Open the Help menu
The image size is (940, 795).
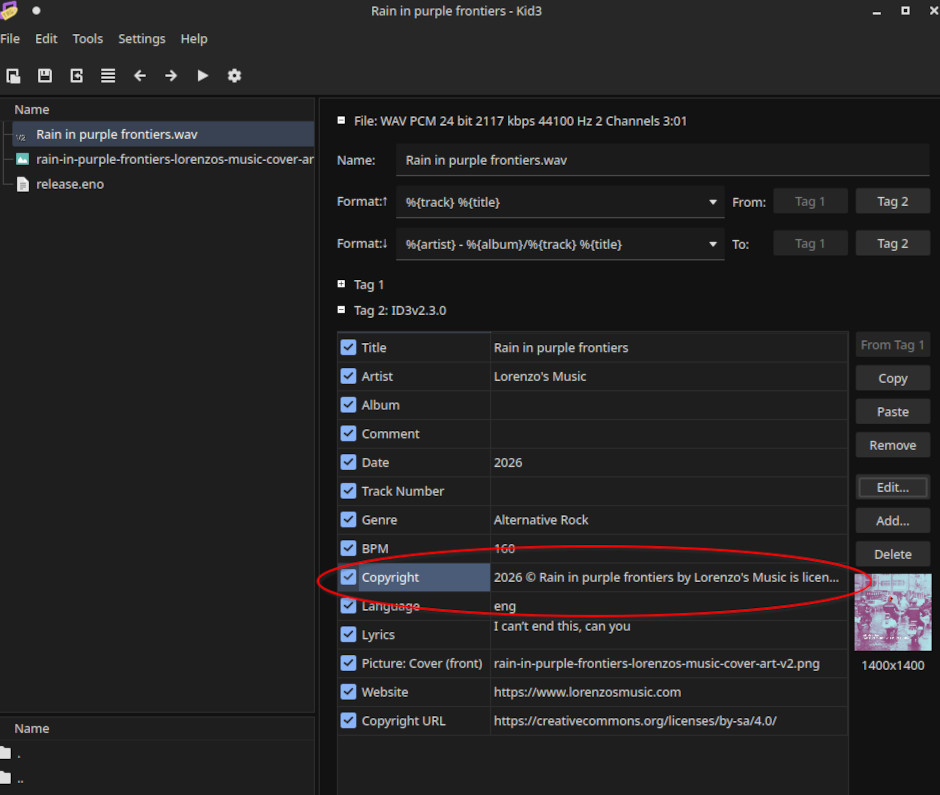pyautogui.click(x=194, y=39)
